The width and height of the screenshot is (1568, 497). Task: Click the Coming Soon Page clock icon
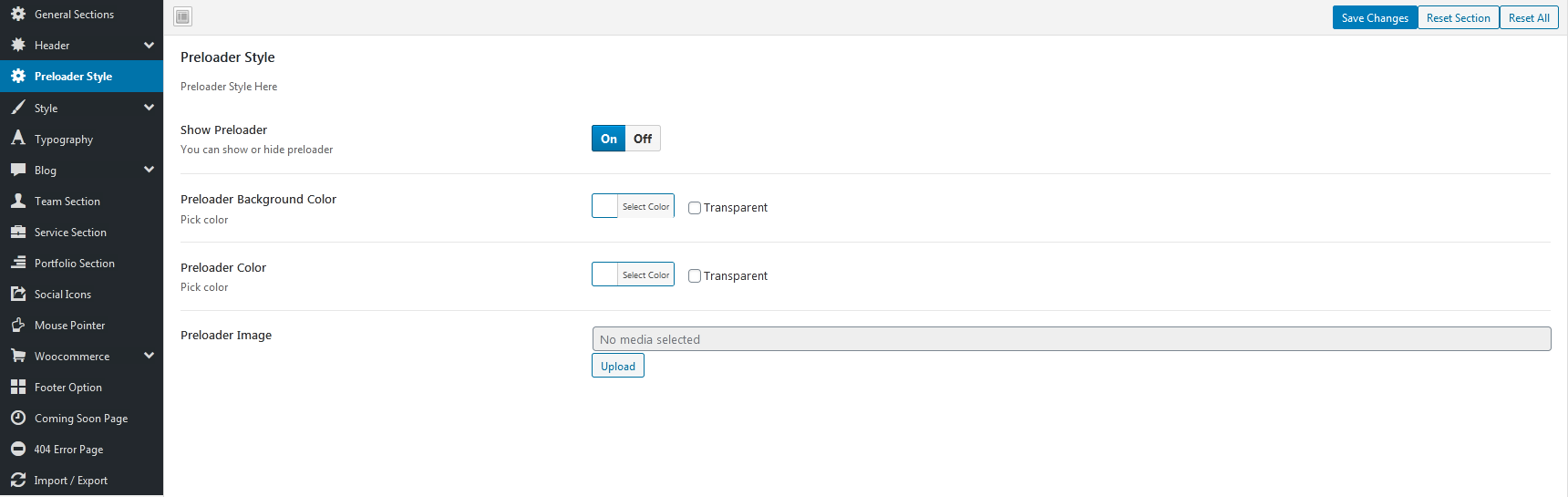tap(17, 418)
